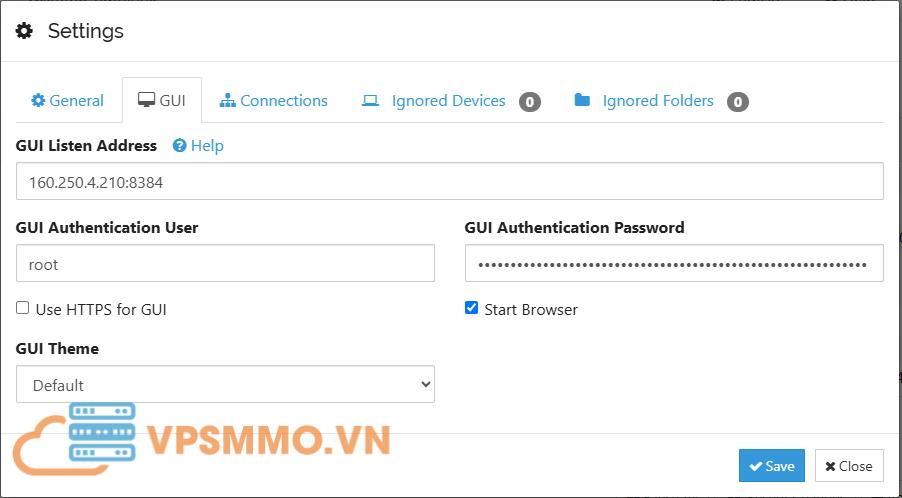Screen dimensions: 902x498
Task: Enable Use HTTPS for GUI checkbox
Action: (23, 308)
